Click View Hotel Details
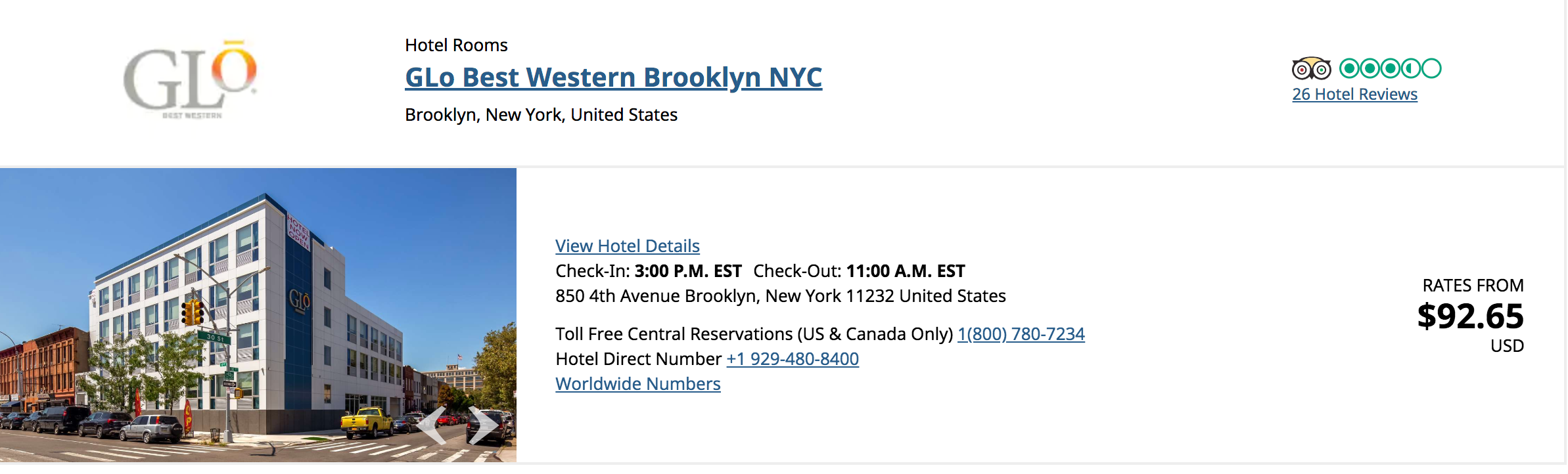The image size is (1568, 474). click(x=628, y=246)
